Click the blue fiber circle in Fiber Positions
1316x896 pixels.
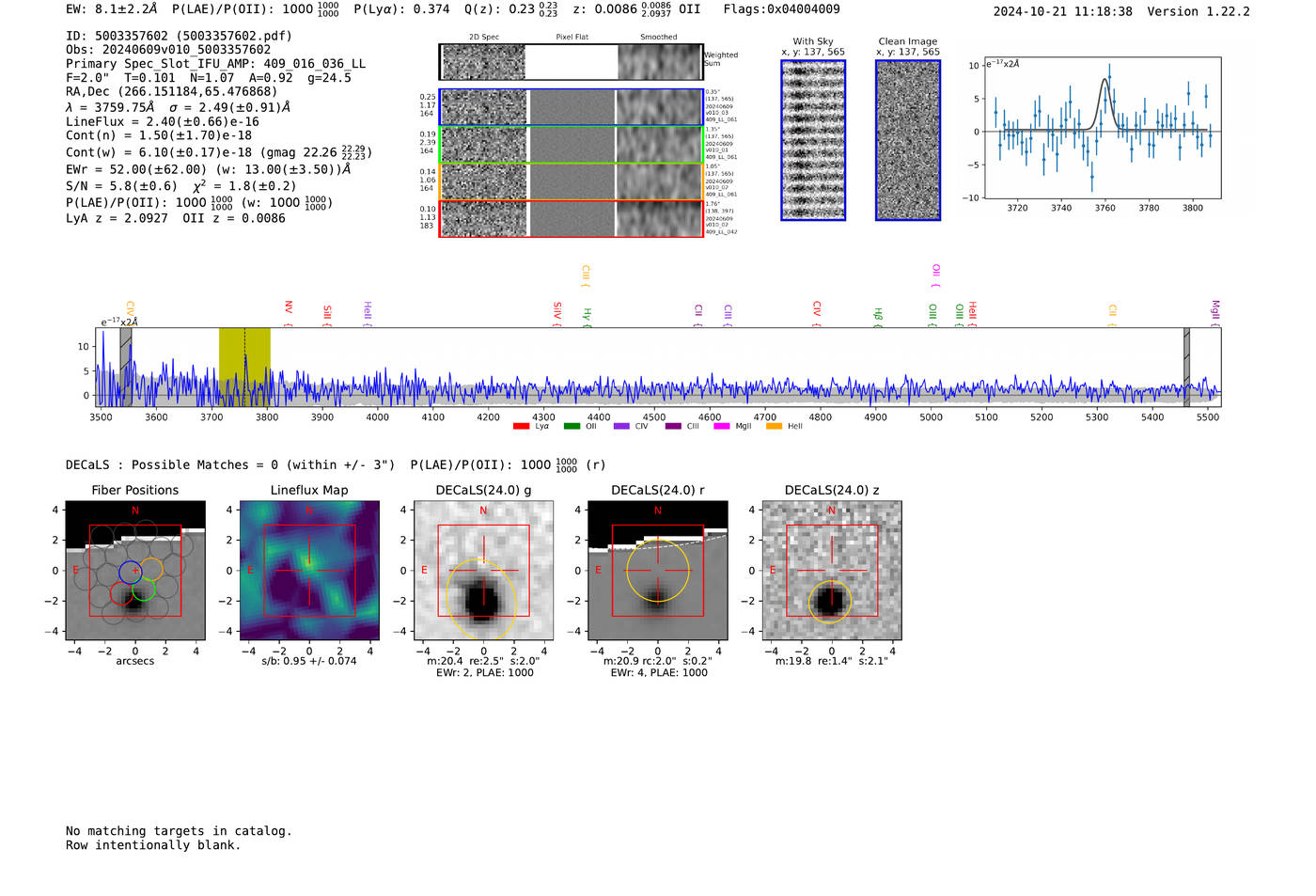(x=131, y=572)
